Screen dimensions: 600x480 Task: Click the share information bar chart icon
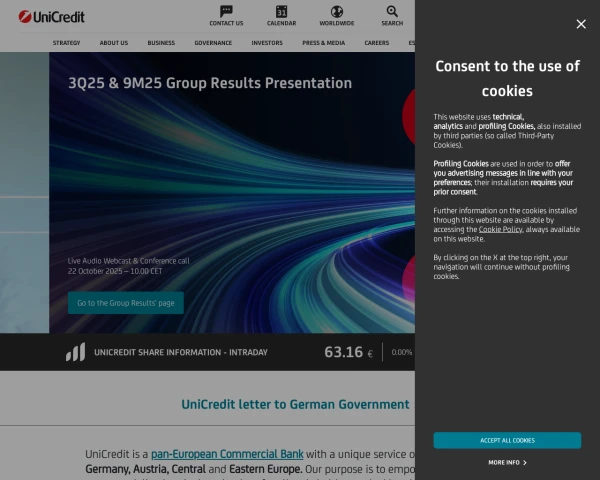click(x=76, y=352)
